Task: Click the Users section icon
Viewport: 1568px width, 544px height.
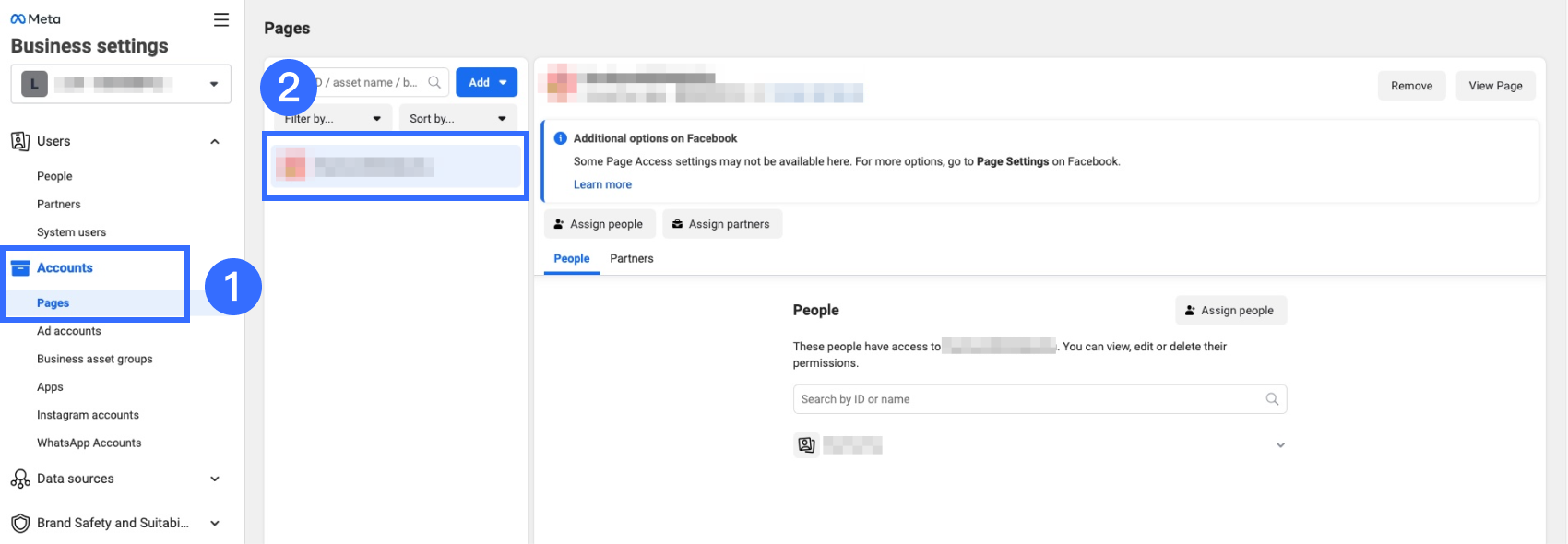Action: (x=20, y=141)
